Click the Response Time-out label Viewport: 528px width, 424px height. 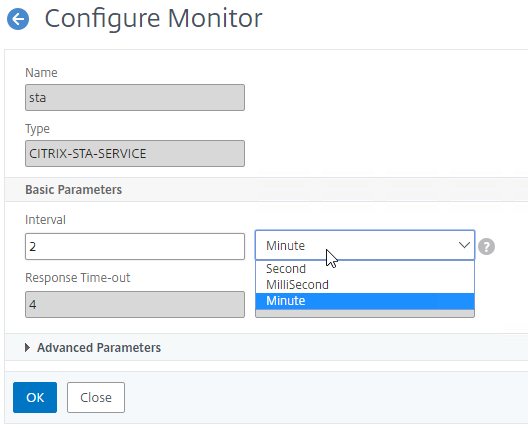pyautogui.click(x=77, y=278)
